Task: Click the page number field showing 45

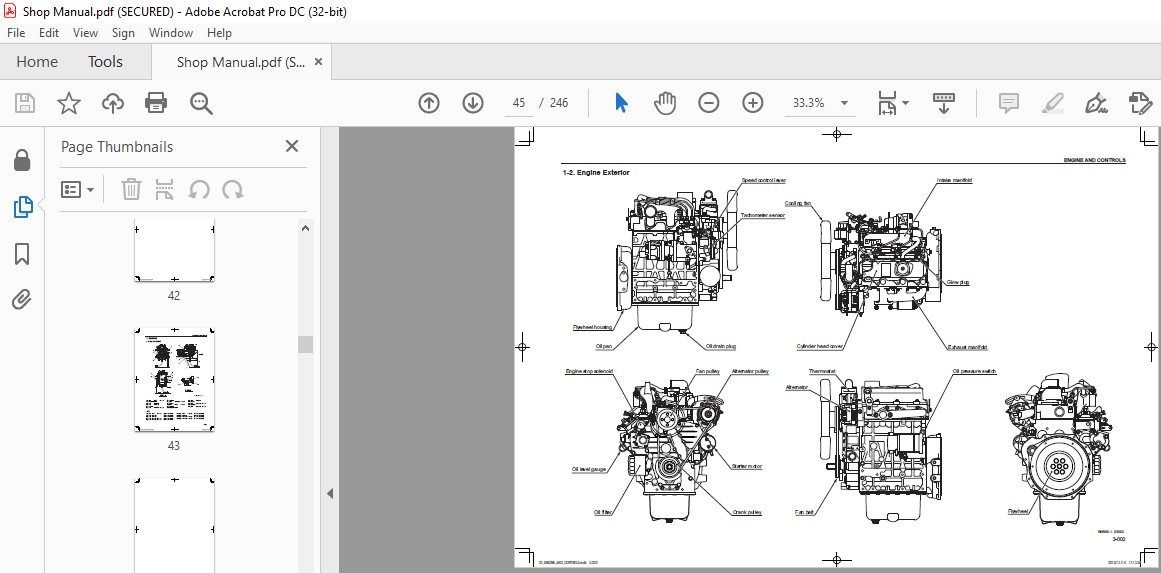Action: click(x=519, y=103)
